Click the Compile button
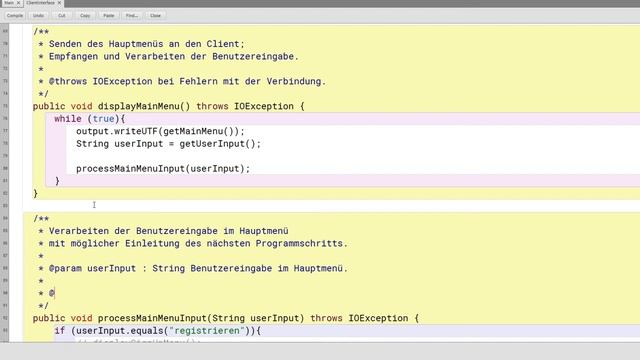The width and height of the screenshot is (640, 360). click(15, 16)
